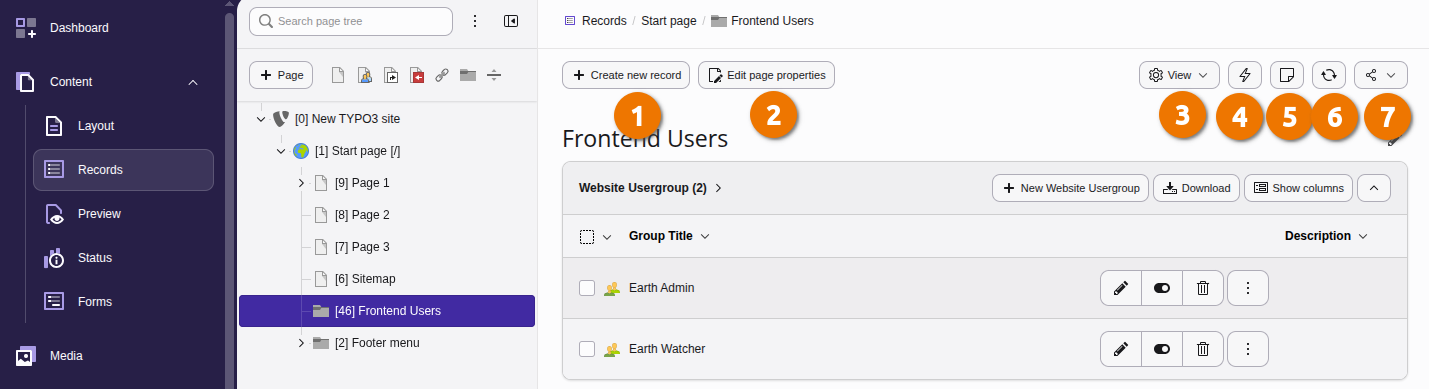Click the add Page button

pyautogui.click(x=281, y=75)
